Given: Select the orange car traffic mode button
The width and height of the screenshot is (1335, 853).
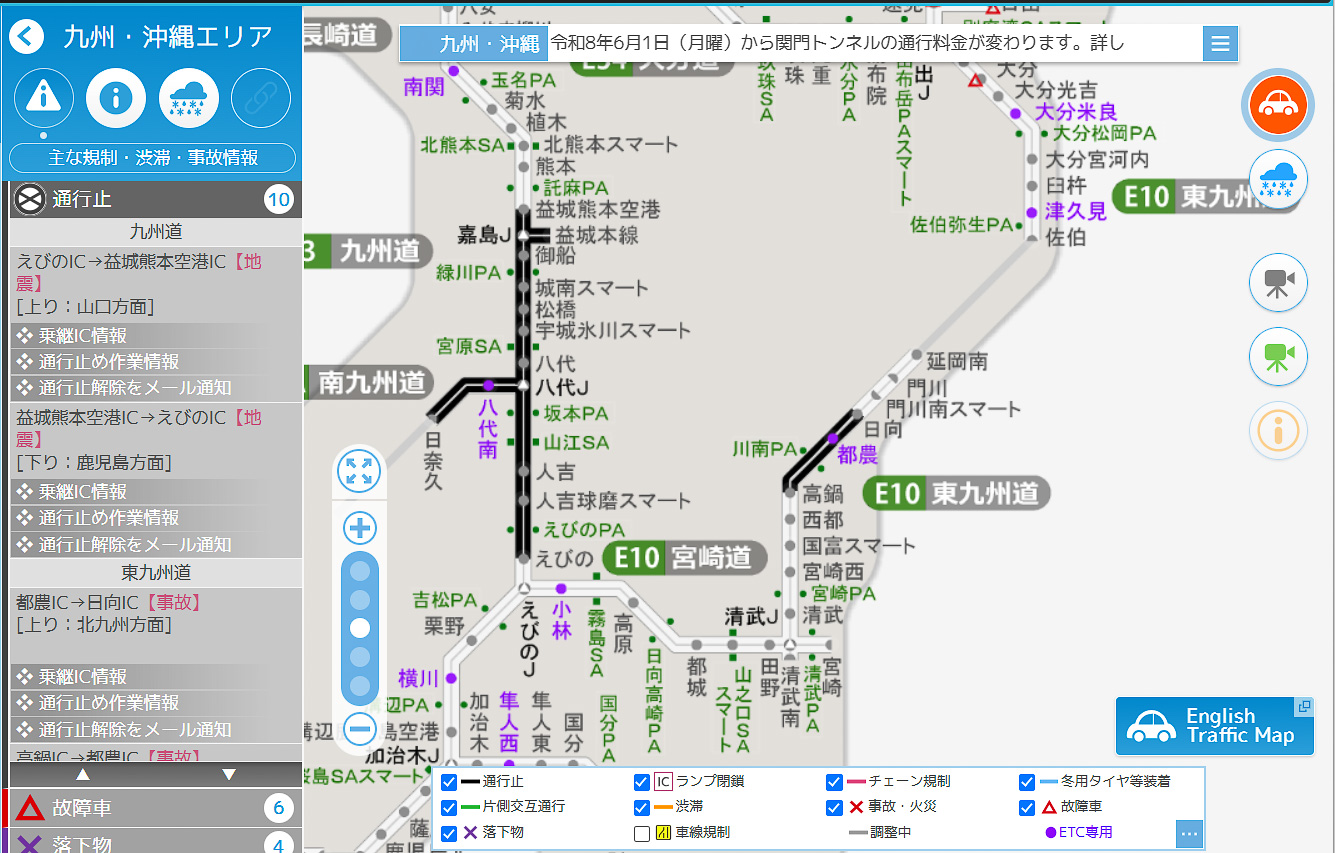Looking at the screenshot, I should click(1278, 104).
